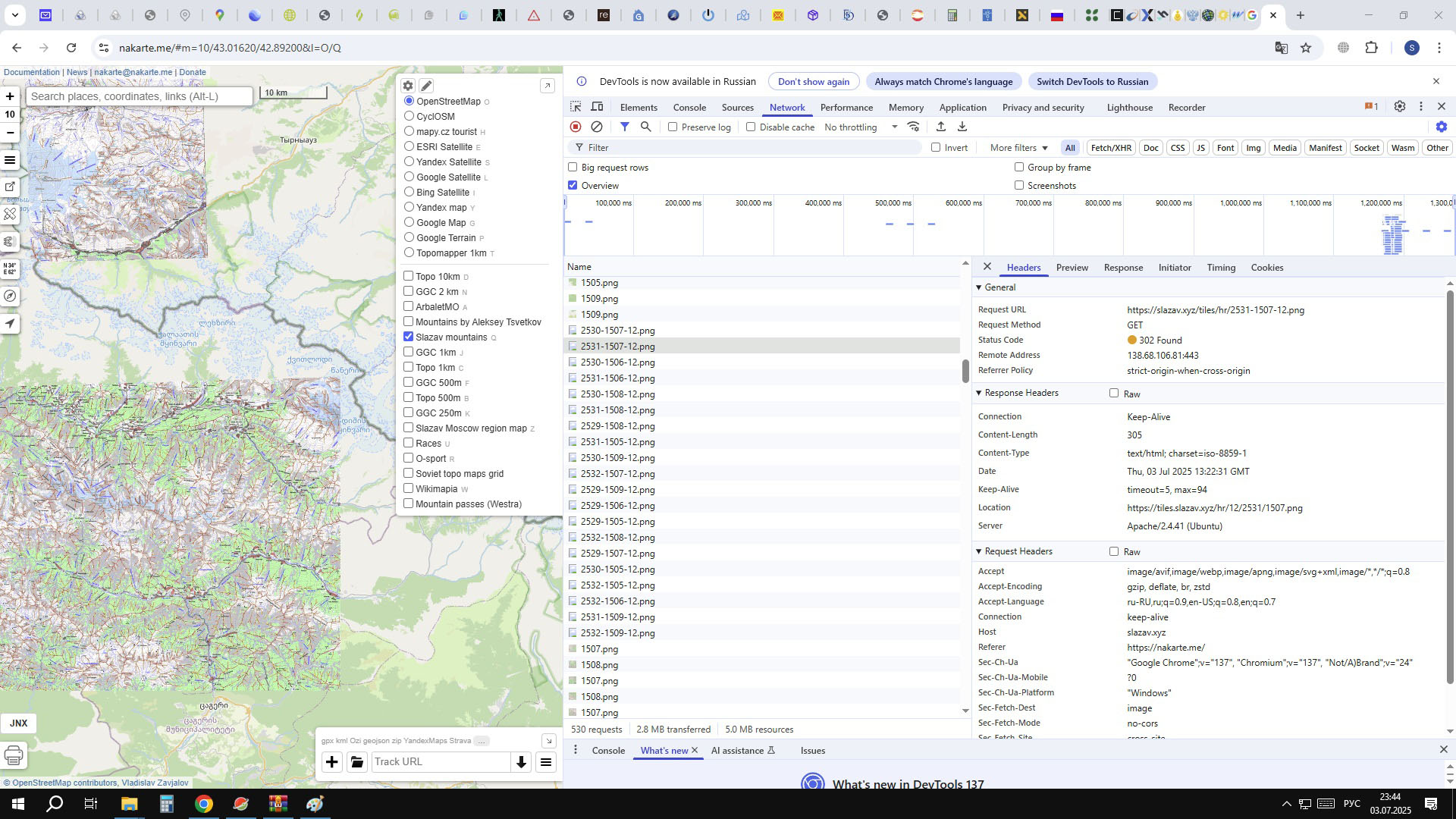Click the Switch DevTools to Russian button
1456x819 pixels.
point(1091,81)
